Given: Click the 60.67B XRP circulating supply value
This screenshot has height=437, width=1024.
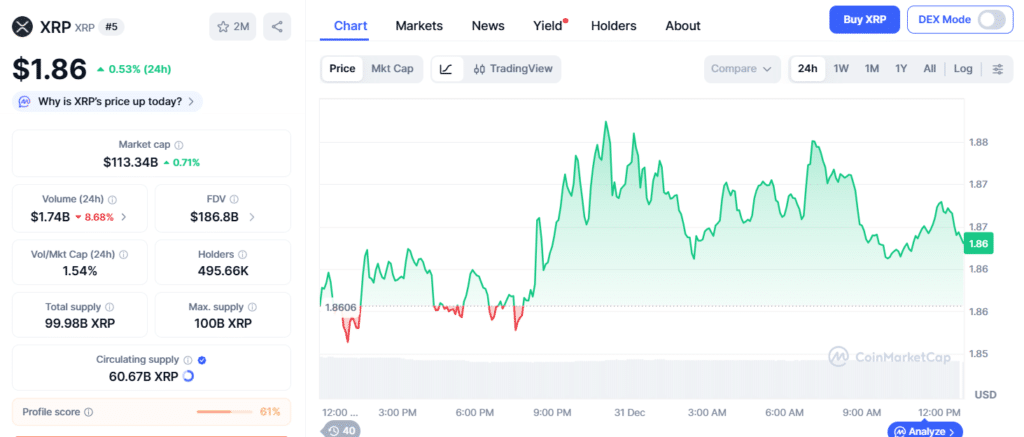Looking at the screenshot, I should [x=143, y=376].
